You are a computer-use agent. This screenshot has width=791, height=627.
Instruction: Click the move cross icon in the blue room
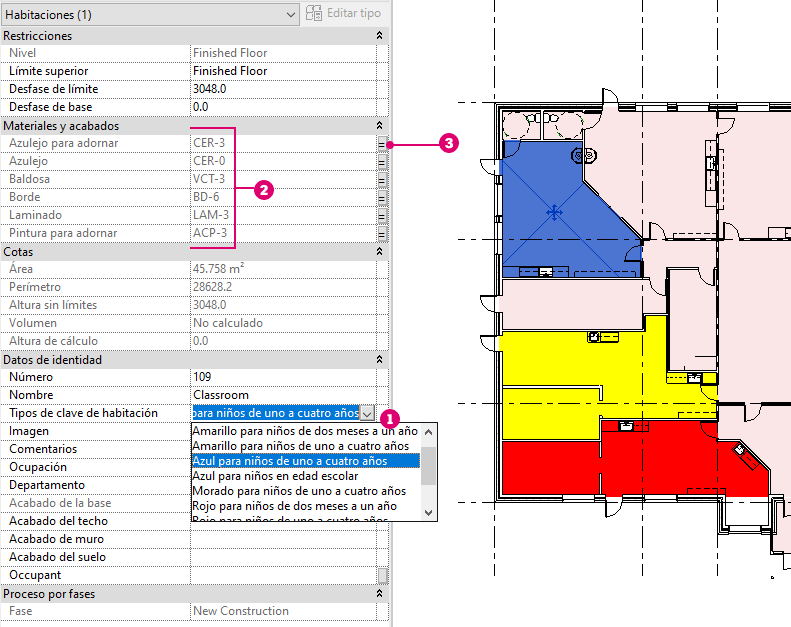click(554, 212)
